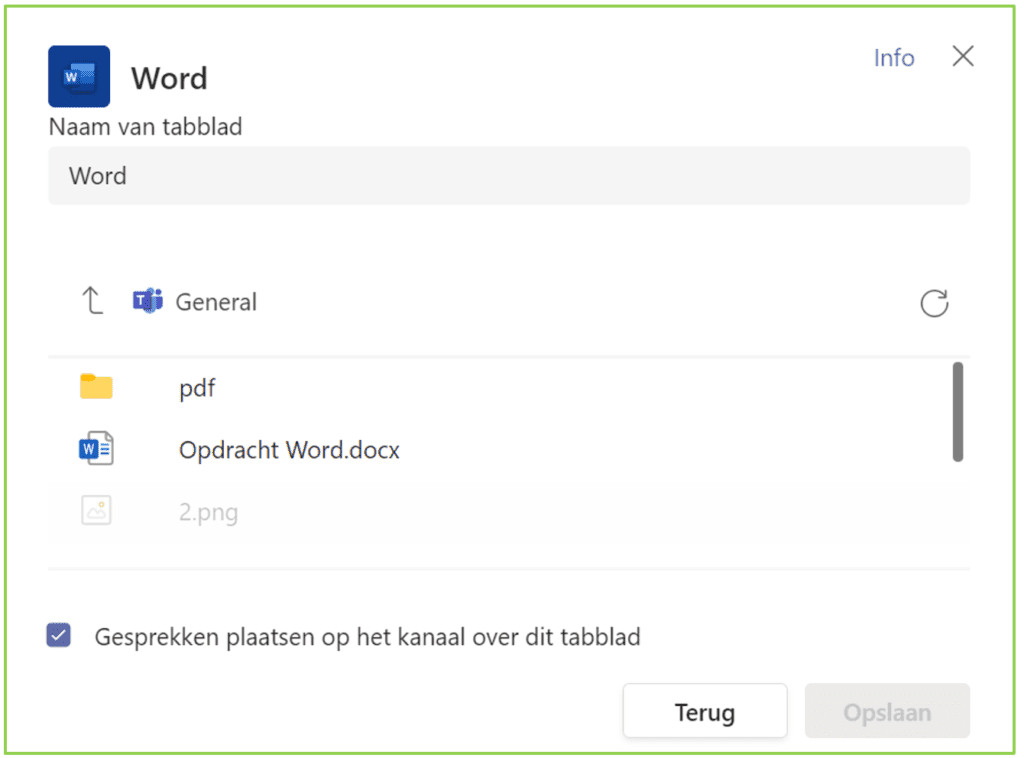Screen dimensions: 1024x758
Task: Click the 'Word' dialog title
Action: click(169, 78)
